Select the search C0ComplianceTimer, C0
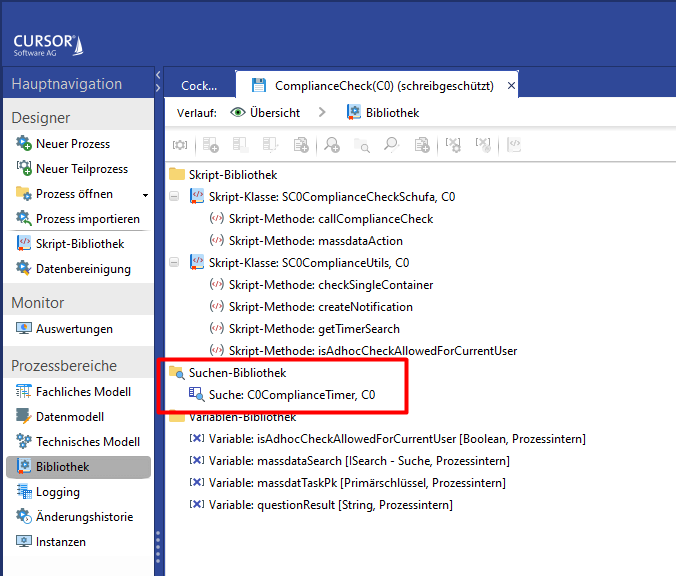This screenshot has height=576, width=676. click(x=291, y=395)
